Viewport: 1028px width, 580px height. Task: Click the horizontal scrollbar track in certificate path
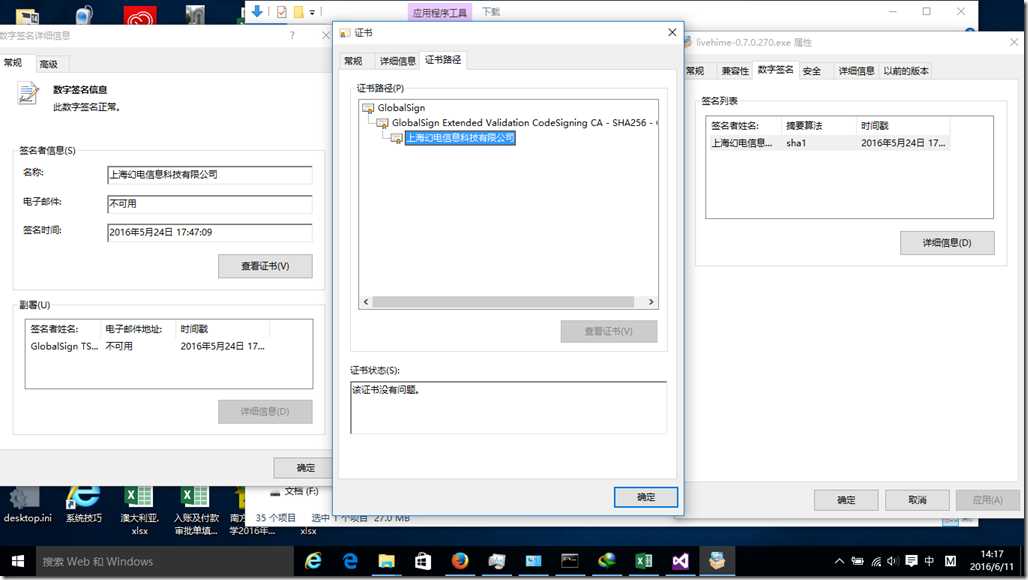pyautogui.click(x=503, y=302)
